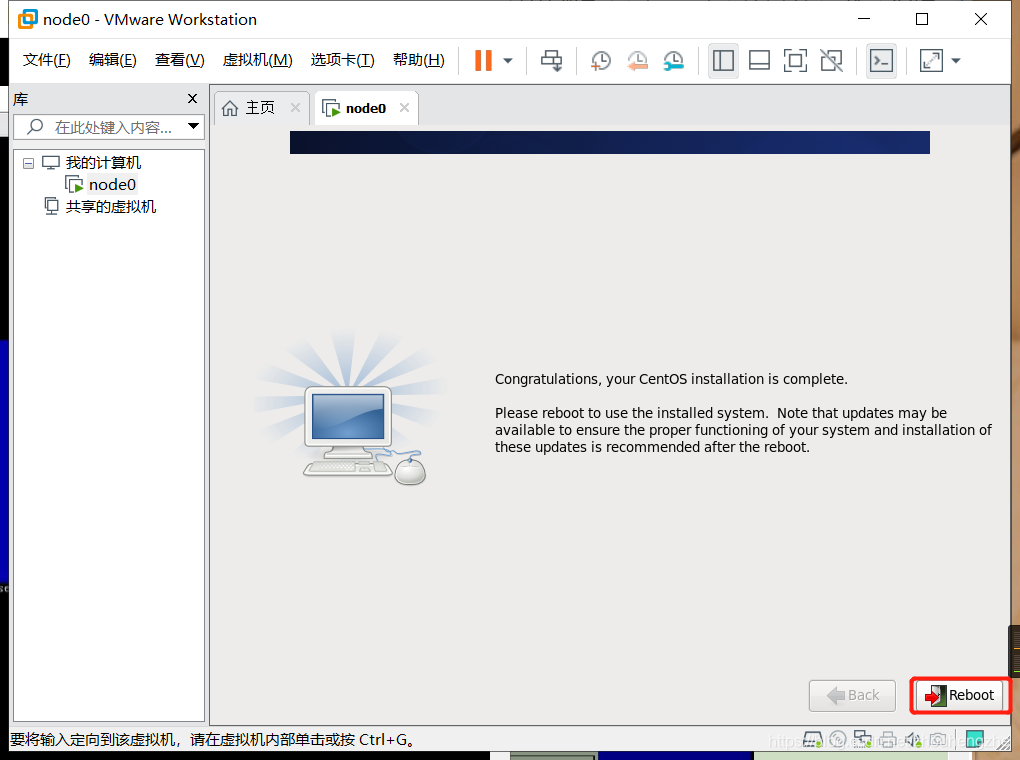Click the camera device status icon

point(938,740)
